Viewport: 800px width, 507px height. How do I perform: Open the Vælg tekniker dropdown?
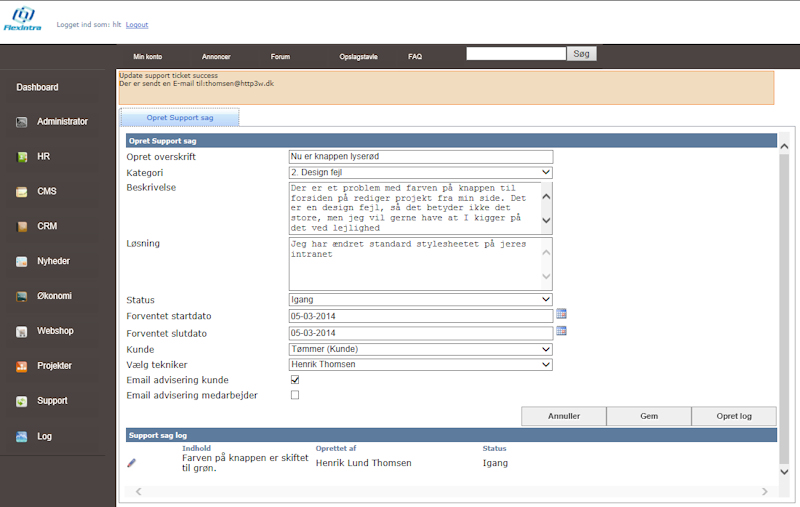[420, 365]
